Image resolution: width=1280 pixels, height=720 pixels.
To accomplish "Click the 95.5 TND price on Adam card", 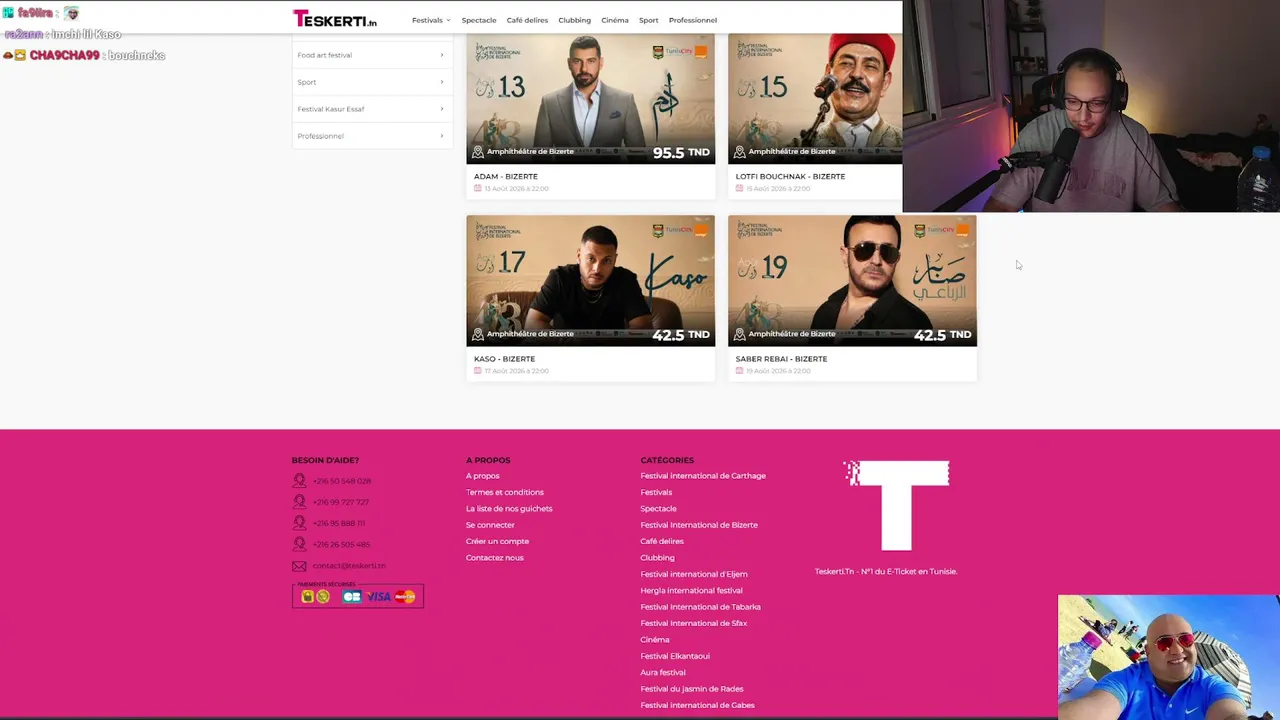I will 681,153.
